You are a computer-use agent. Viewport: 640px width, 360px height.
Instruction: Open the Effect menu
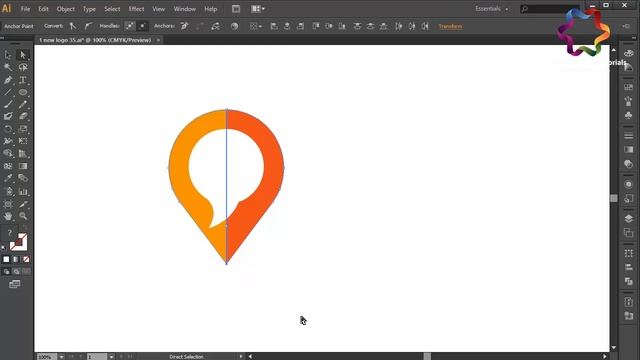(136, 9)
